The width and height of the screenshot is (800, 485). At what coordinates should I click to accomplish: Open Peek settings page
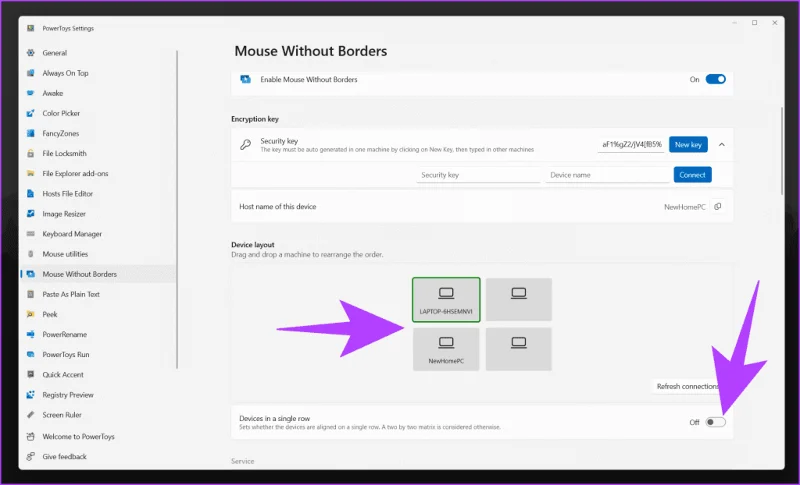[50, 314]
